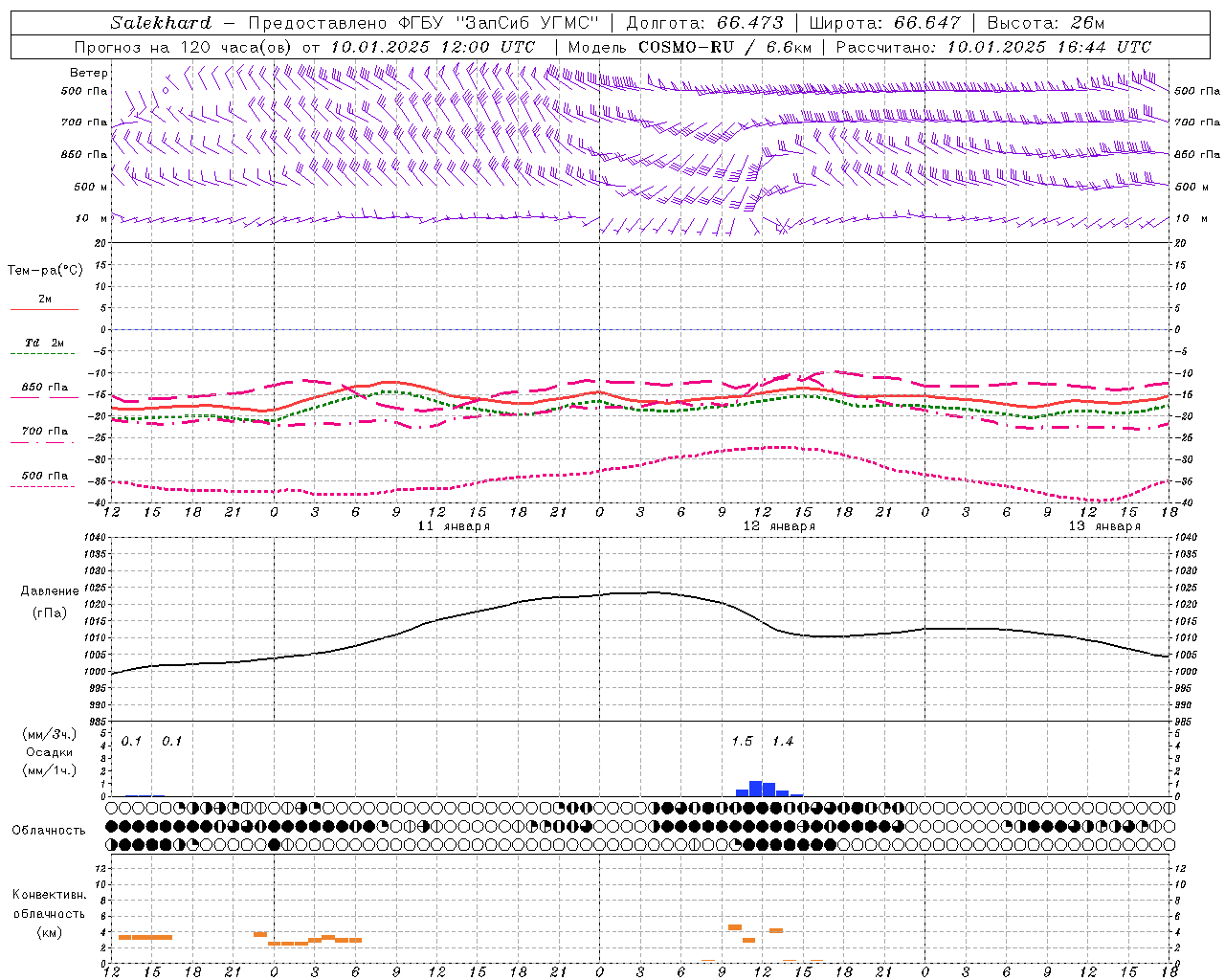Screen dimensions: 1225x980
Task: Click the '850 гПа' temperature legend entry
Action: (x=45, y=388)
